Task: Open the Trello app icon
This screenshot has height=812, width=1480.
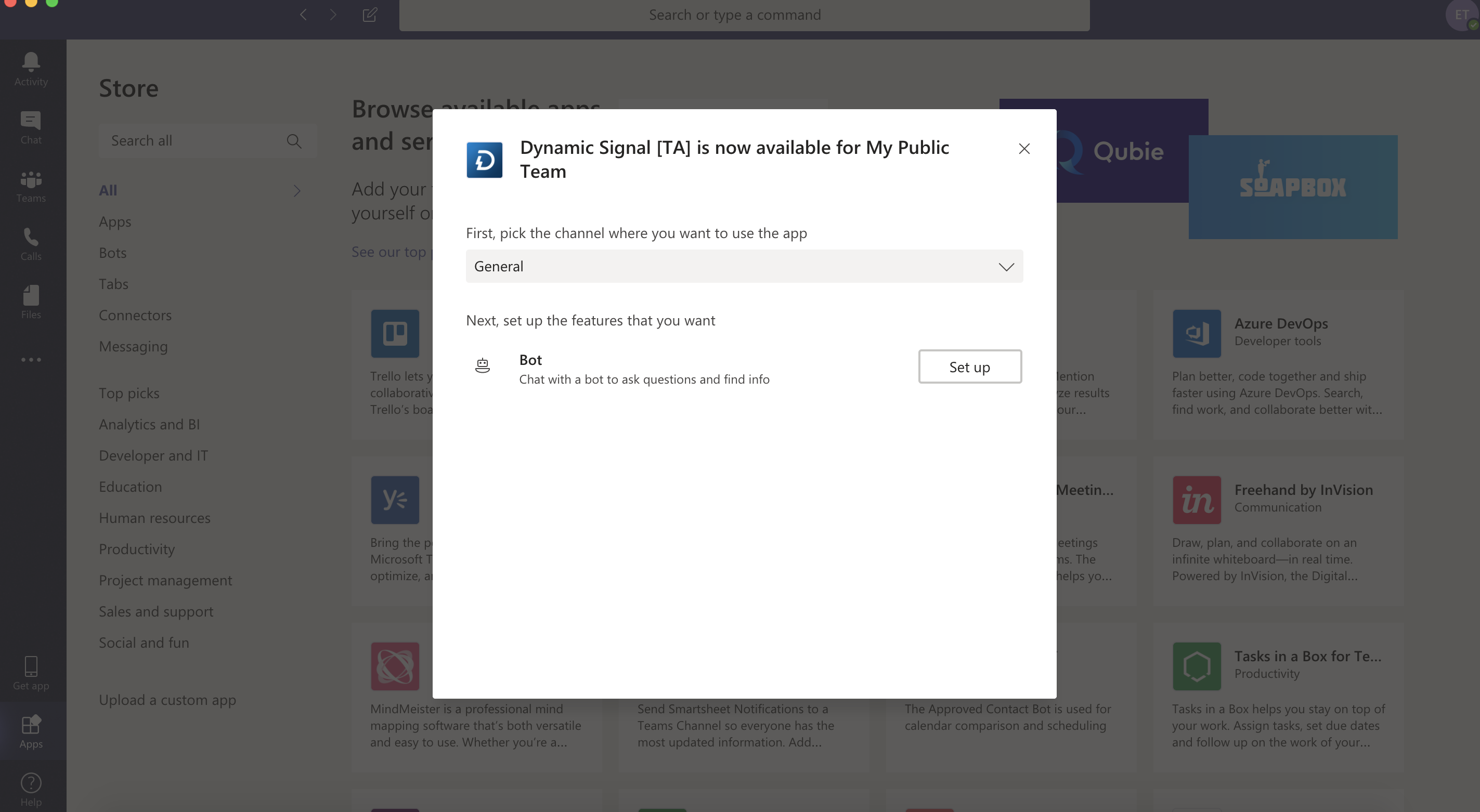Action: pos(395,334)
